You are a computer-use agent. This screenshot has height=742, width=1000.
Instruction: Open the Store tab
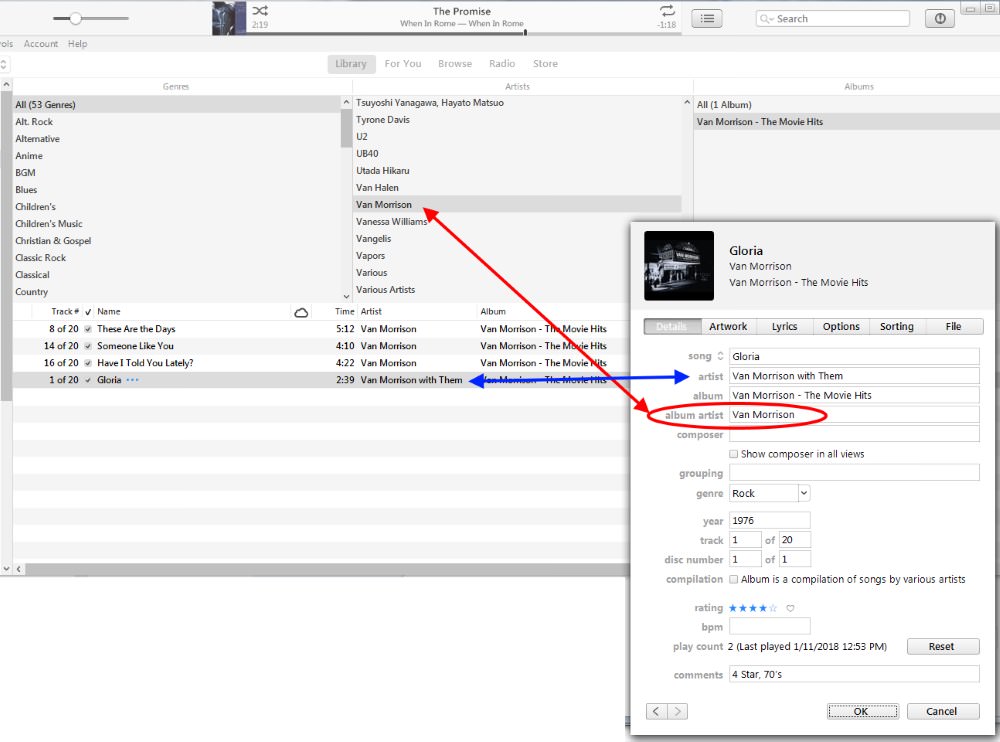pos(545,64)
